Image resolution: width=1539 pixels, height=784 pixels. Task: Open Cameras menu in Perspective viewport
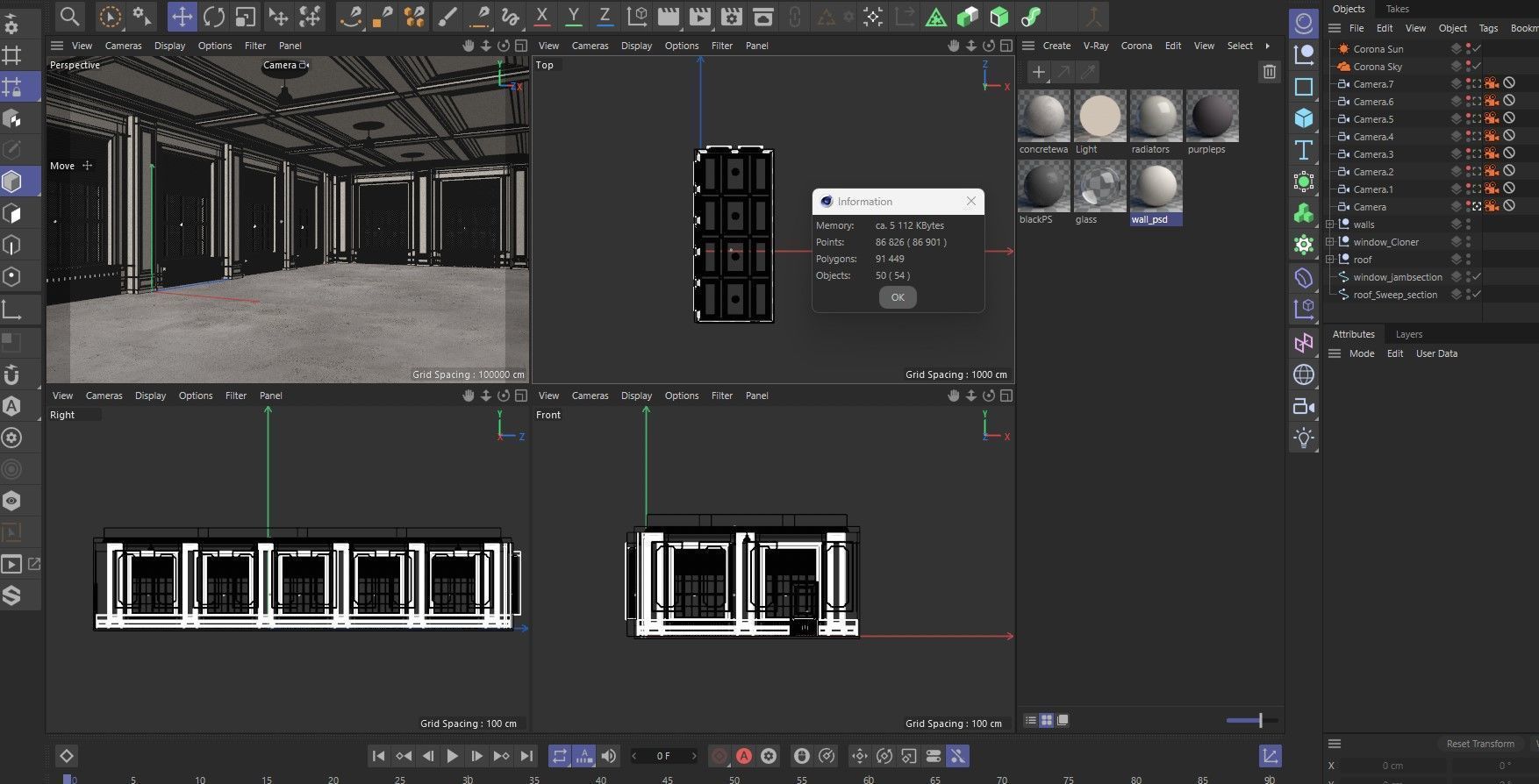124,46
